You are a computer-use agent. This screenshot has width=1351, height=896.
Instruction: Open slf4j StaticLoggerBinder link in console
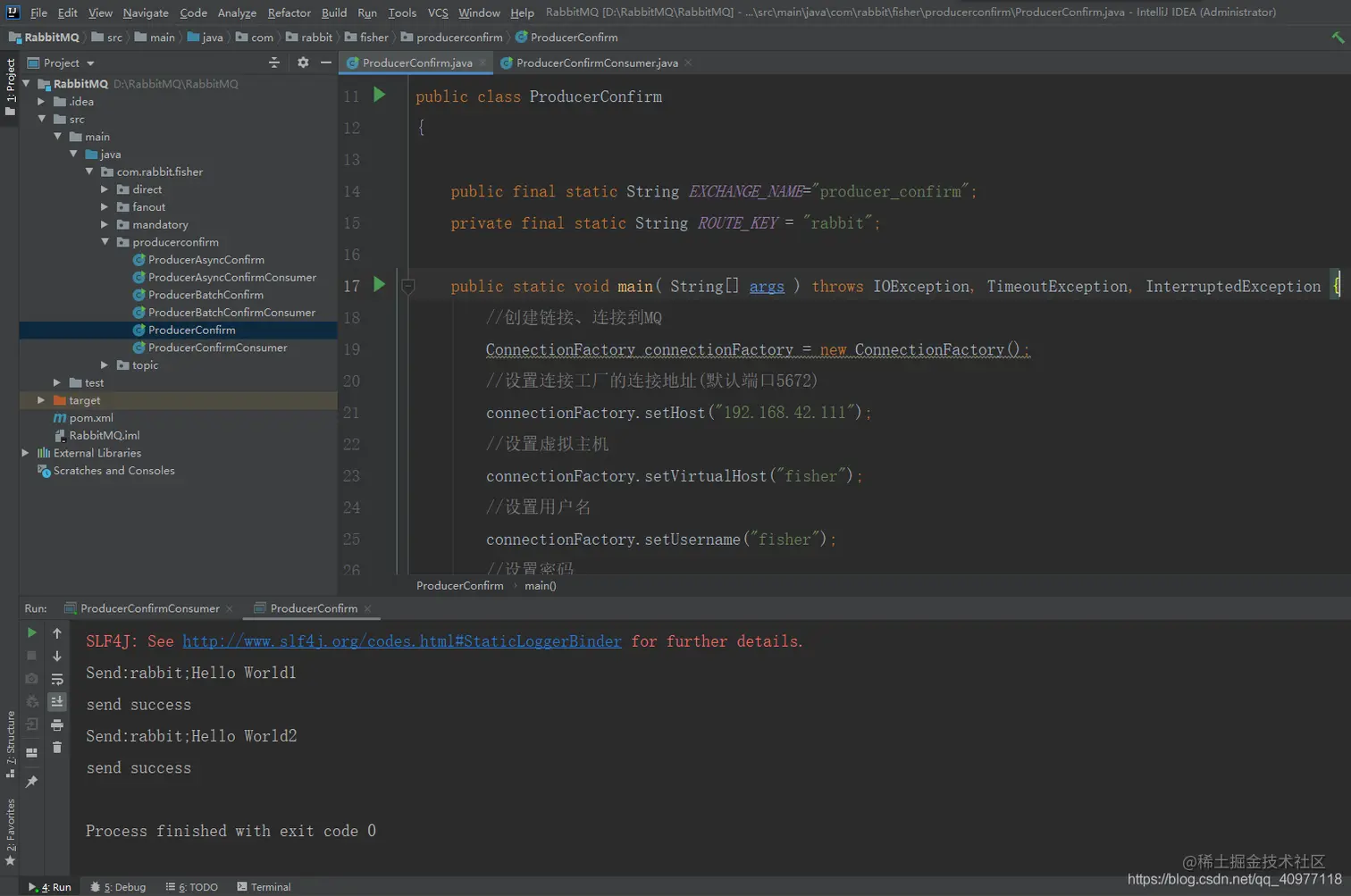pyautogui.click(x=402, y=641)
